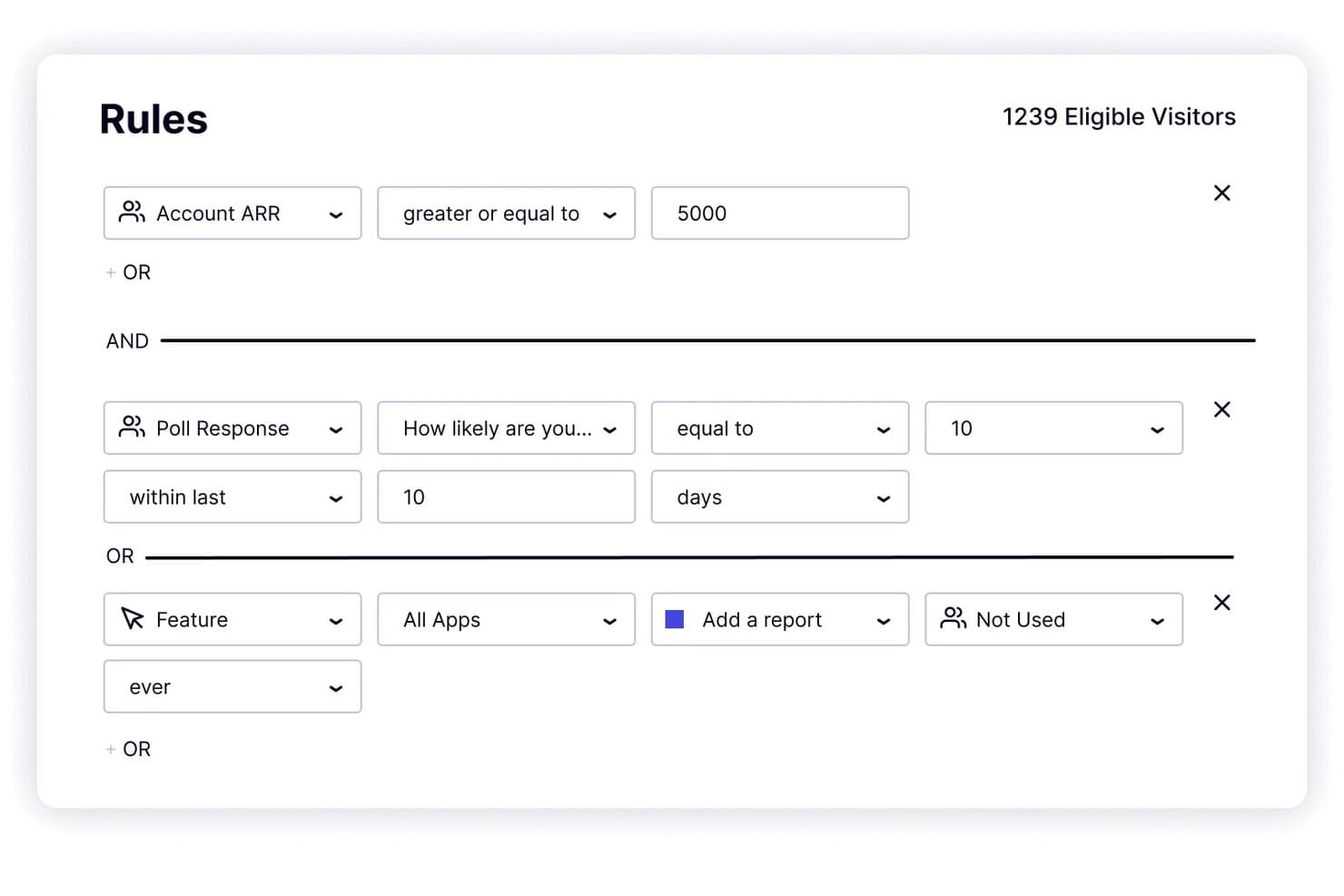Delete the Poll Response rule
This screenshot has height=896, width=1344.
pyautogui.click(x=1221, y=409)
